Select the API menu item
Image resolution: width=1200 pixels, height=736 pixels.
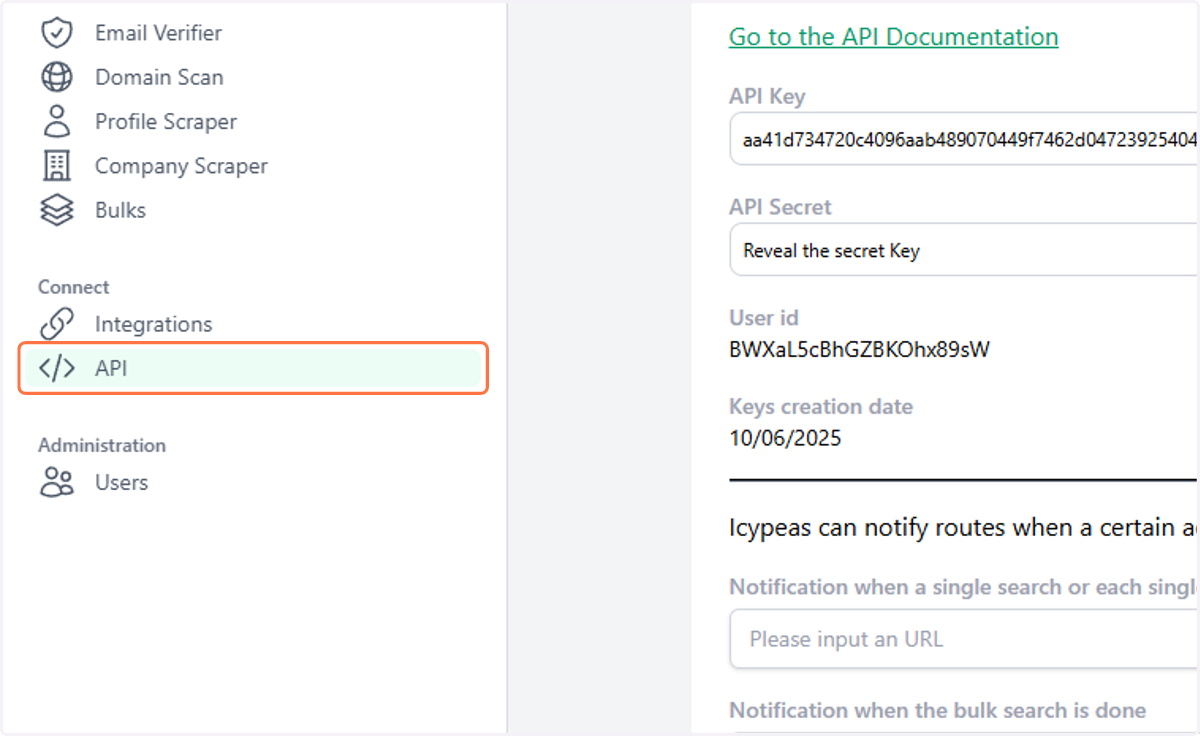pos(253,368)
